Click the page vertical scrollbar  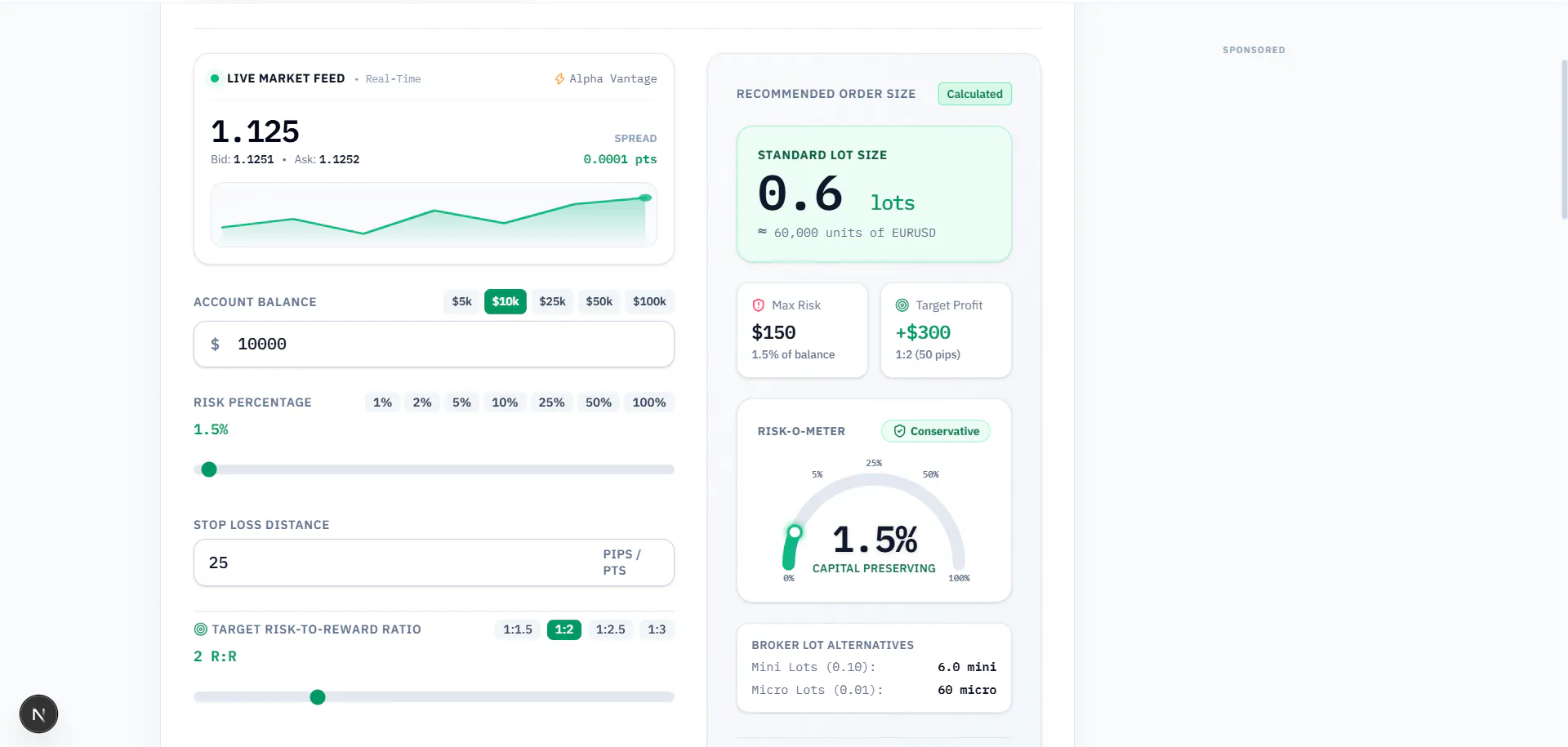click(1564, 139)
